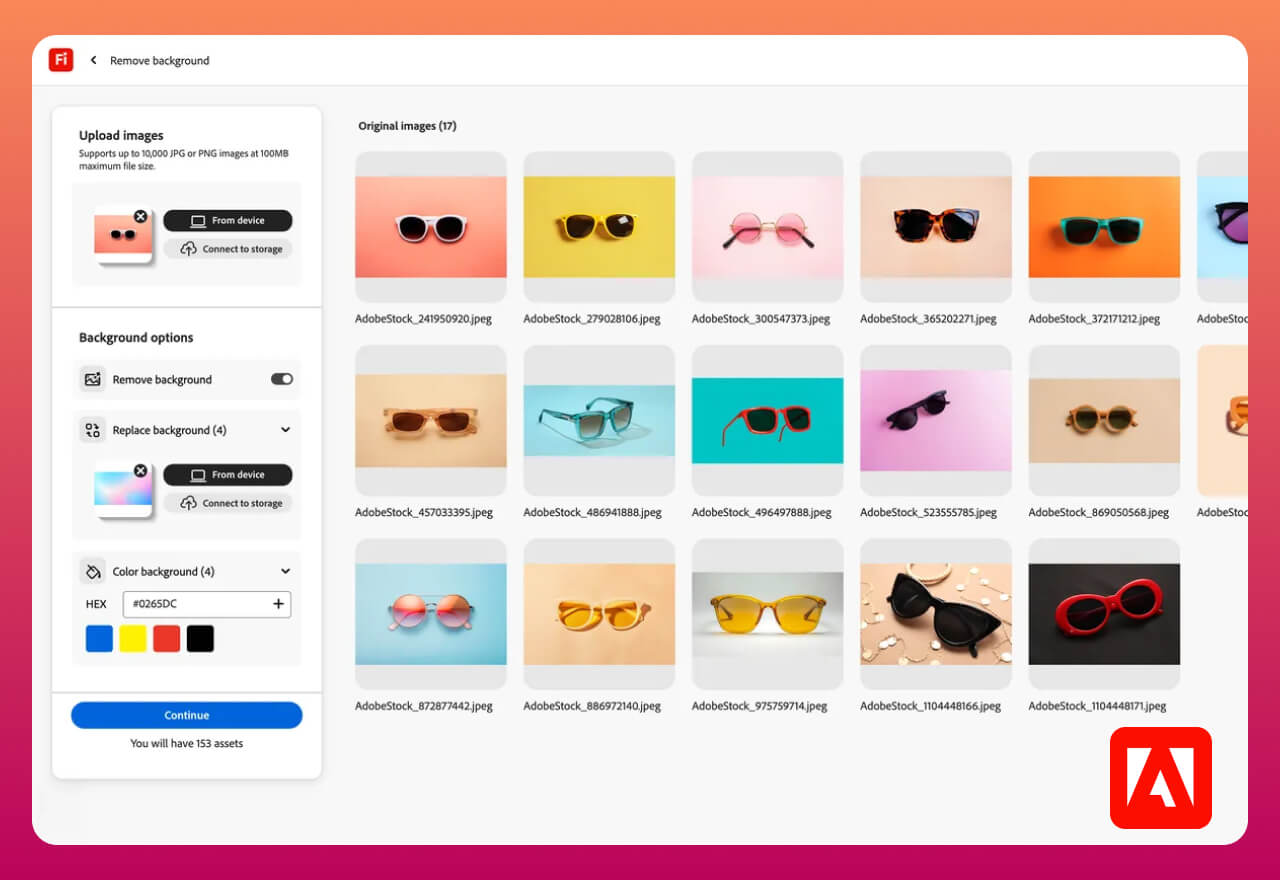Click Connect to storage under Upload images
This screenshot has height=880, width=1280.
coord(228,249)
